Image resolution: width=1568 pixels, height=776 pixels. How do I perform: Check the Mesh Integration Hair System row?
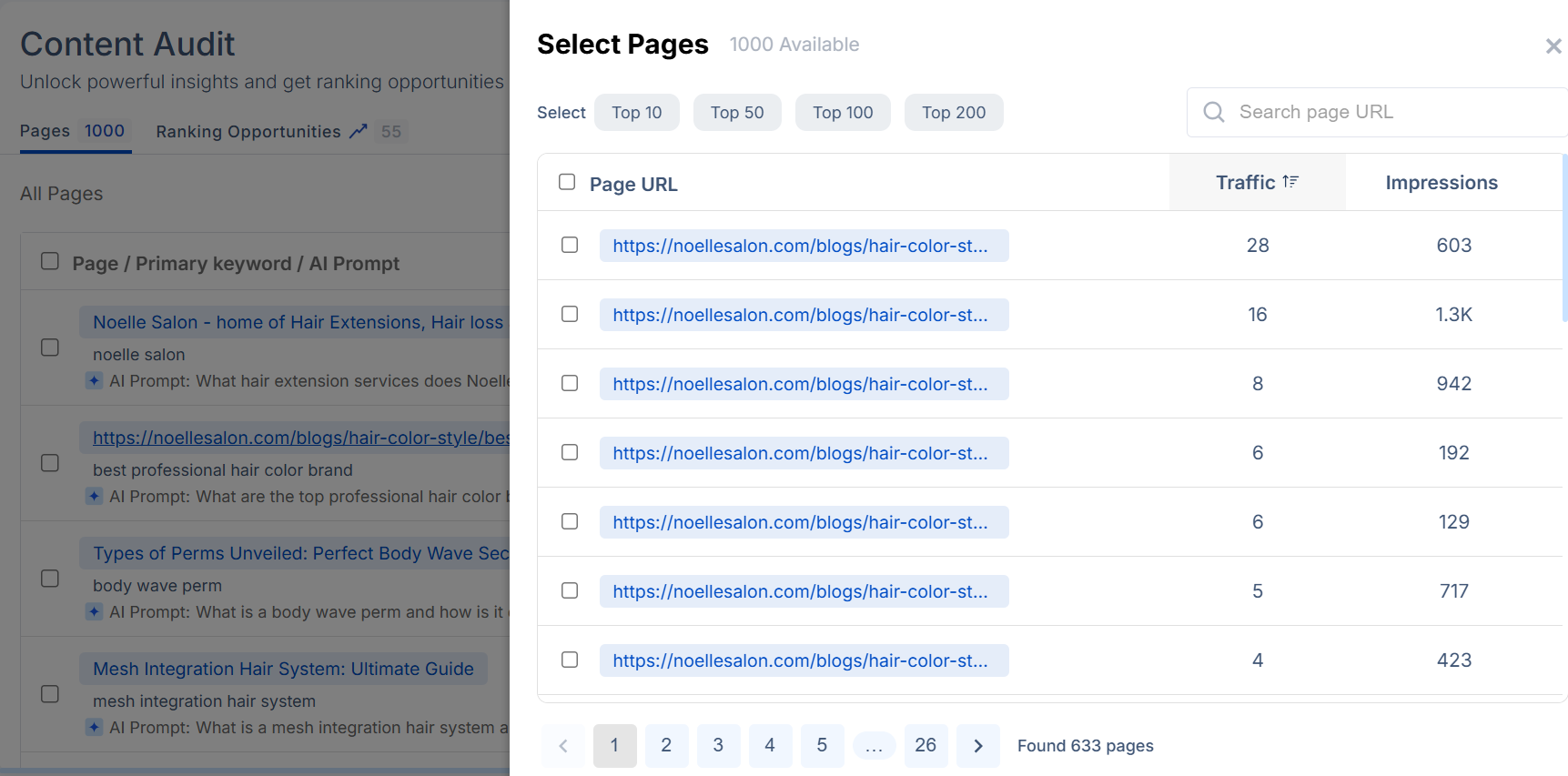(x=50, y=694)
